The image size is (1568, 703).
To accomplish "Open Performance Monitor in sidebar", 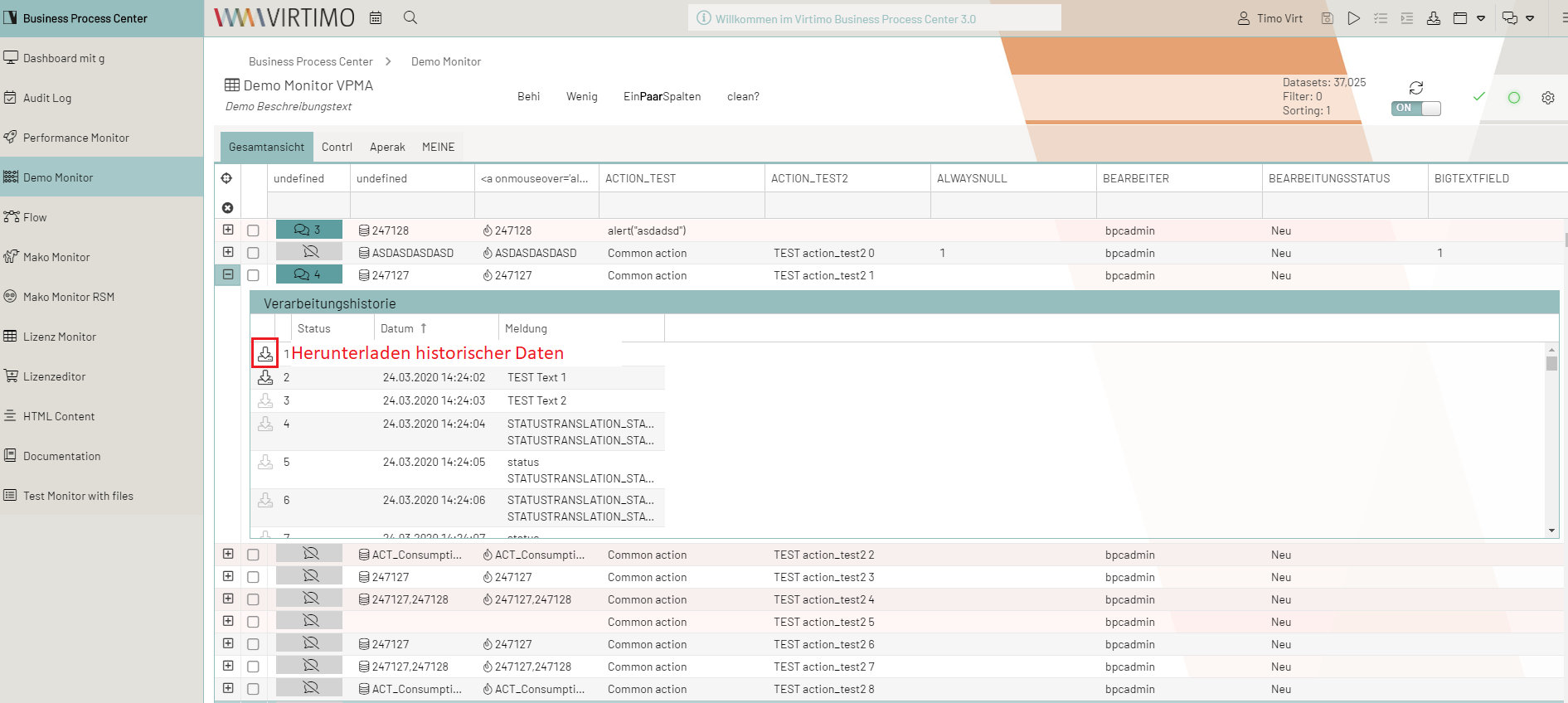I will point(75,138).
